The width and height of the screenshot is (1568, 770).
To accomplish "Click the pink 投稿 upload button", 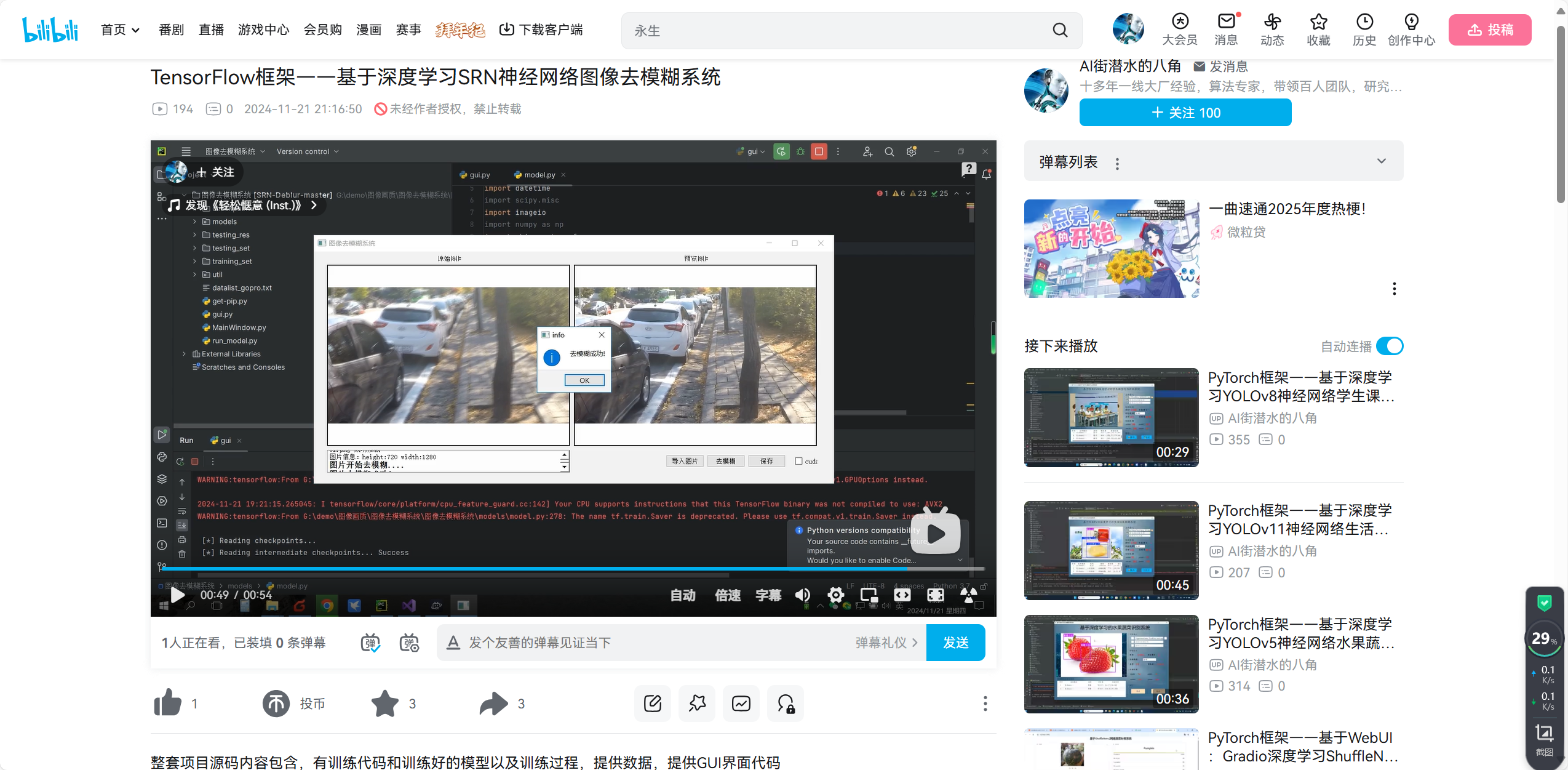I will (1489, 30).
